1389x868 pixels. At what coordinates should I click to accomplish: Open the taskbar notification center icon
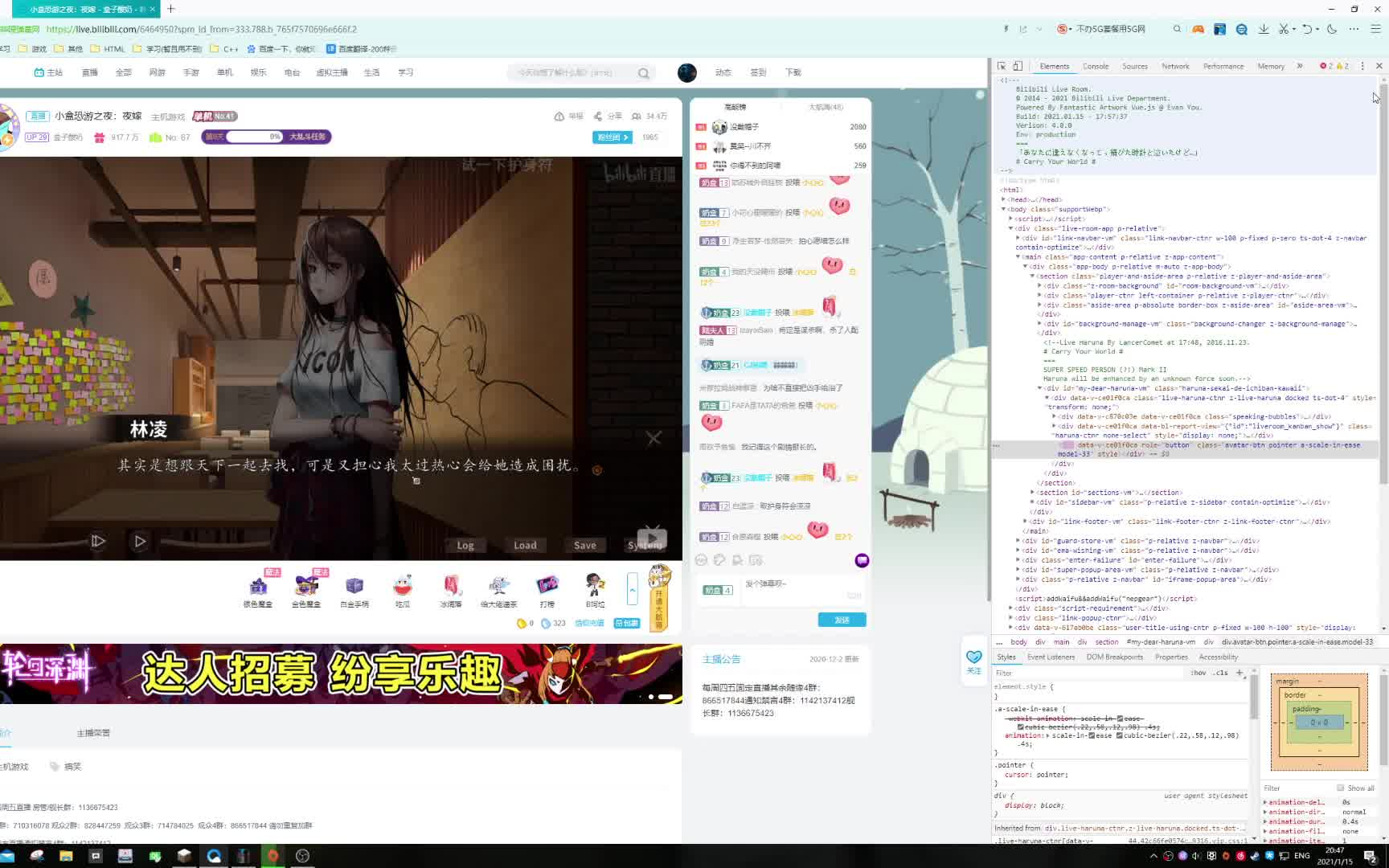[x=1371, y=857]
